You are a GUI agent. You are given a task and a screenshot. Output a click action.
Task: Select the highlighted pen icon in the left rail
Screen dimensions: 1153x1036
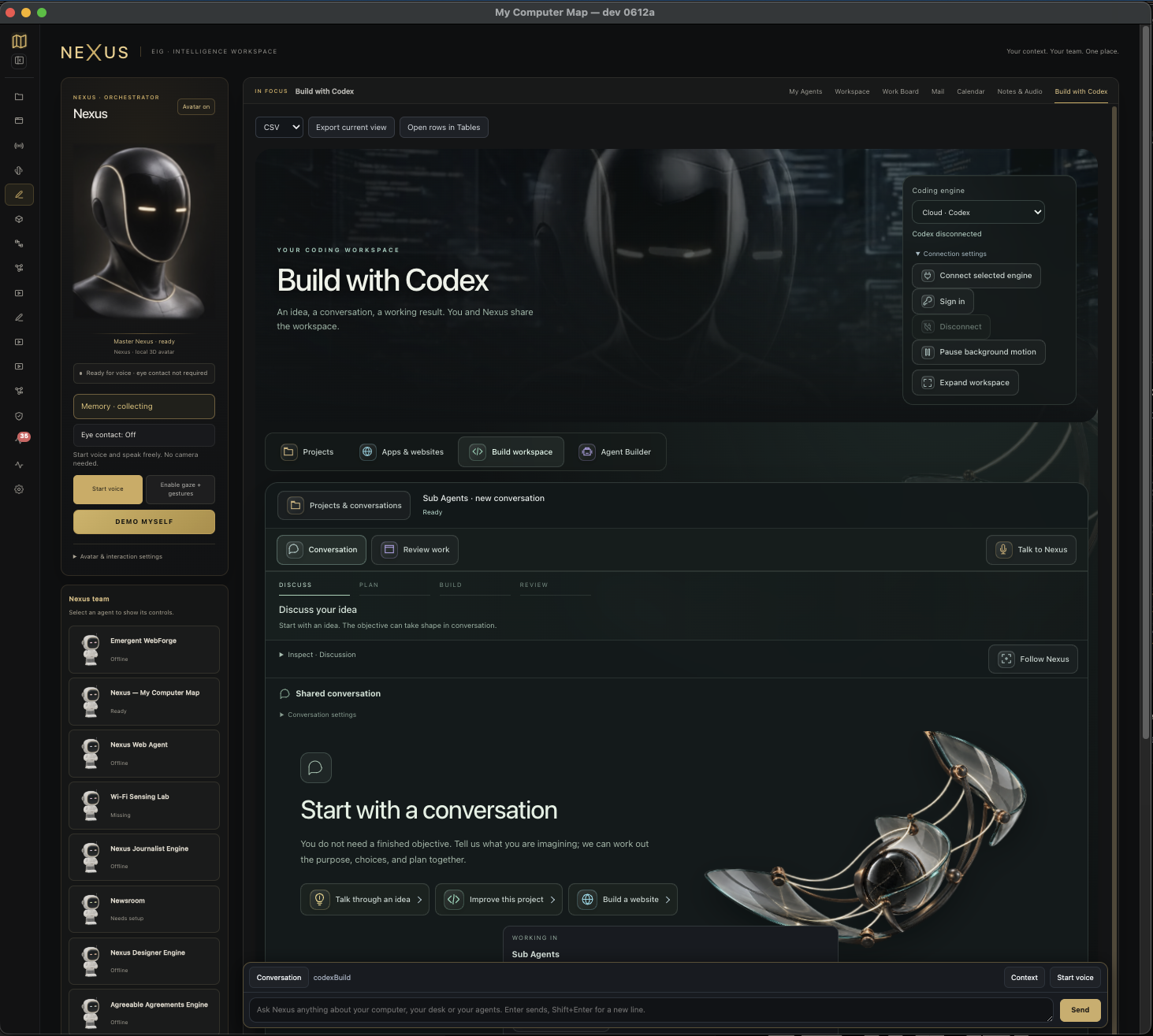pos(19,195)
